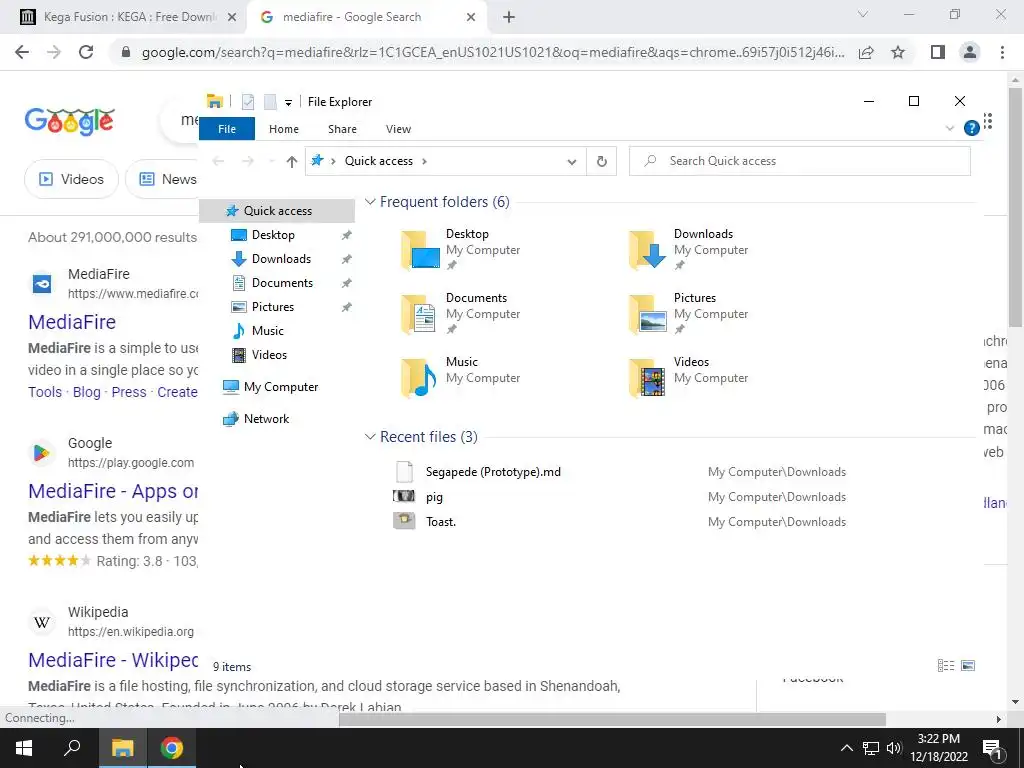Screen dimensions: 1024x768
Task: Open Windows taskbar search
Action: [72, 748]
